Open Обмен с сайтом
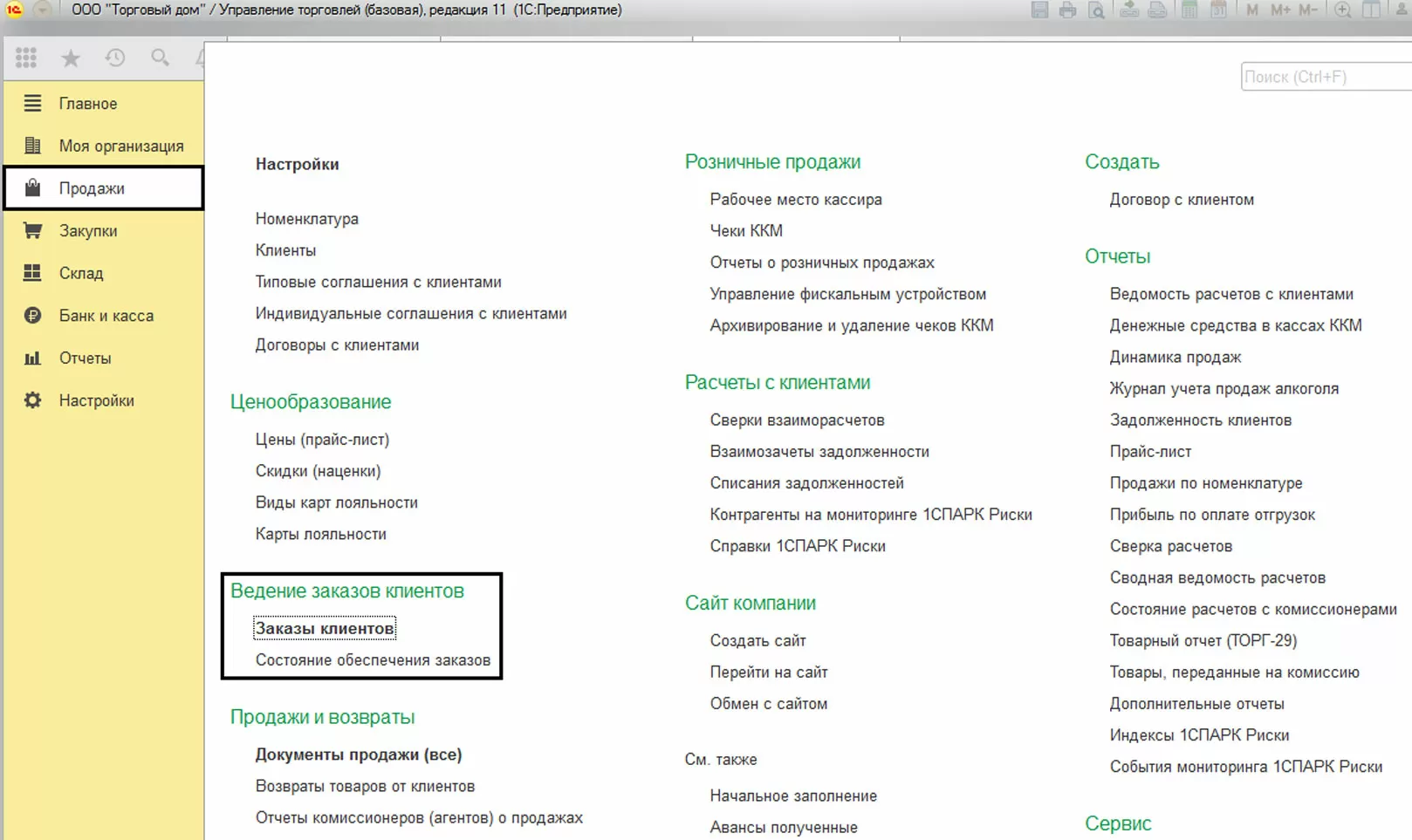 tap(768, 703)
